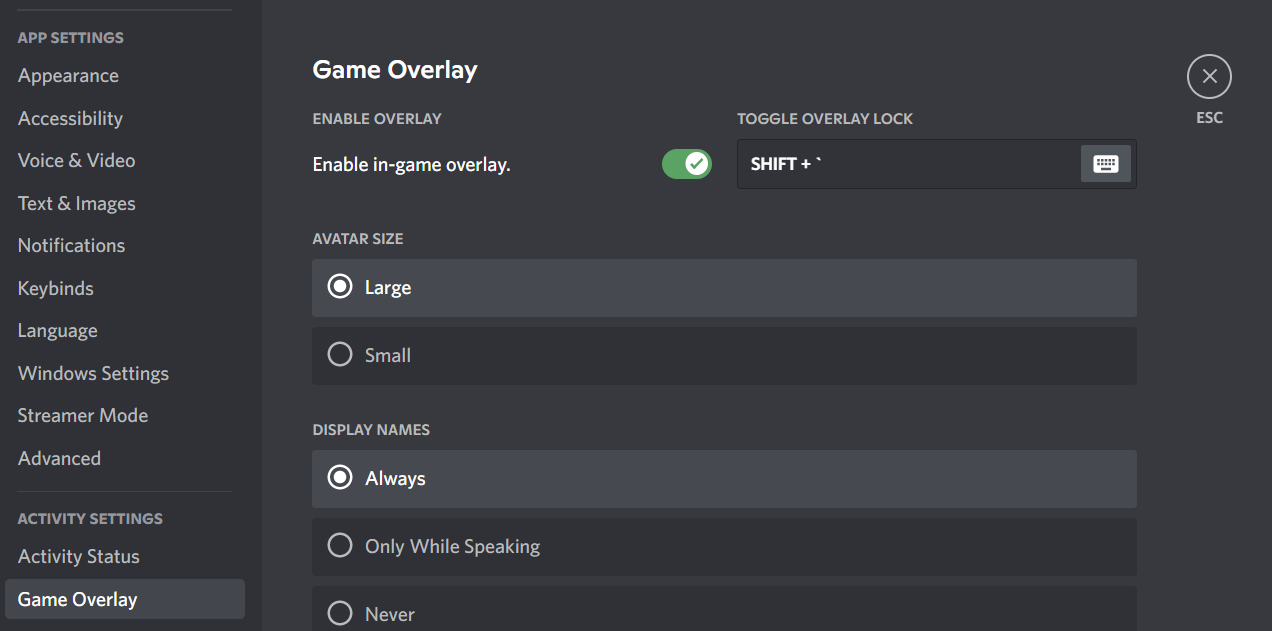Disable the in-game overlay toggle
Screen dimensions: 1272x631
pos(686,164)
